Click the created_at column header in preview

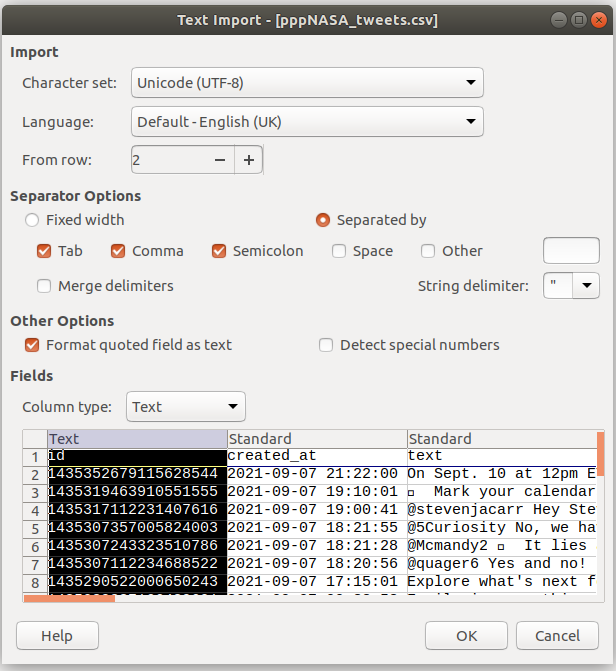(317, 439)
